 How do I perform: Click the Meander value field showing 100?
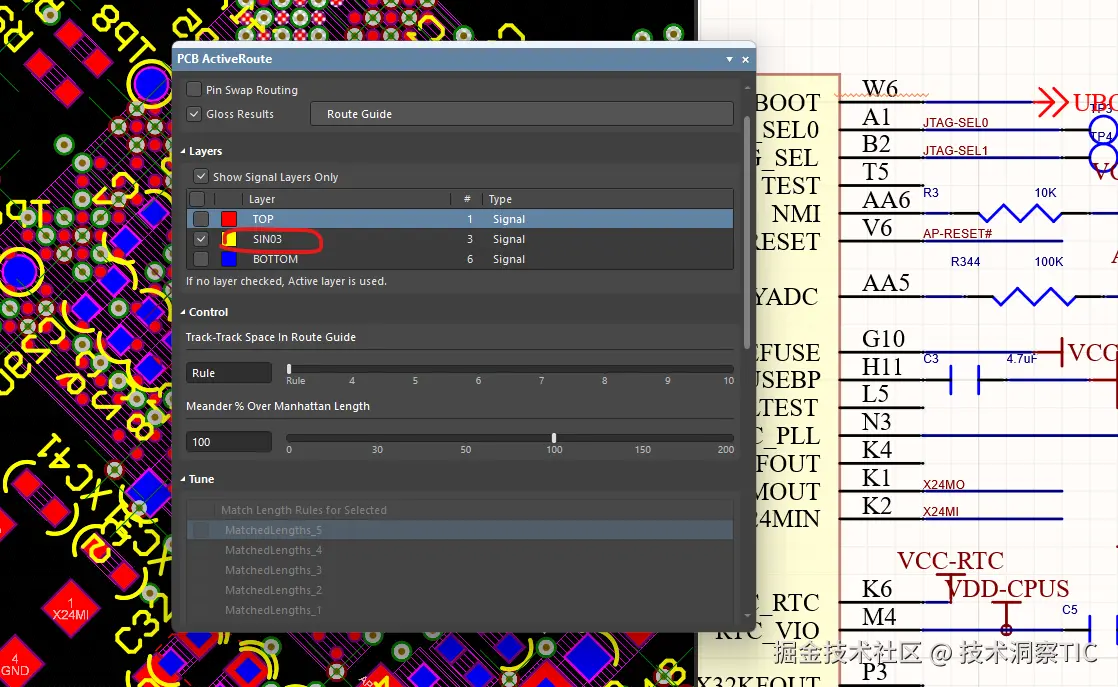tap(229, 442)
